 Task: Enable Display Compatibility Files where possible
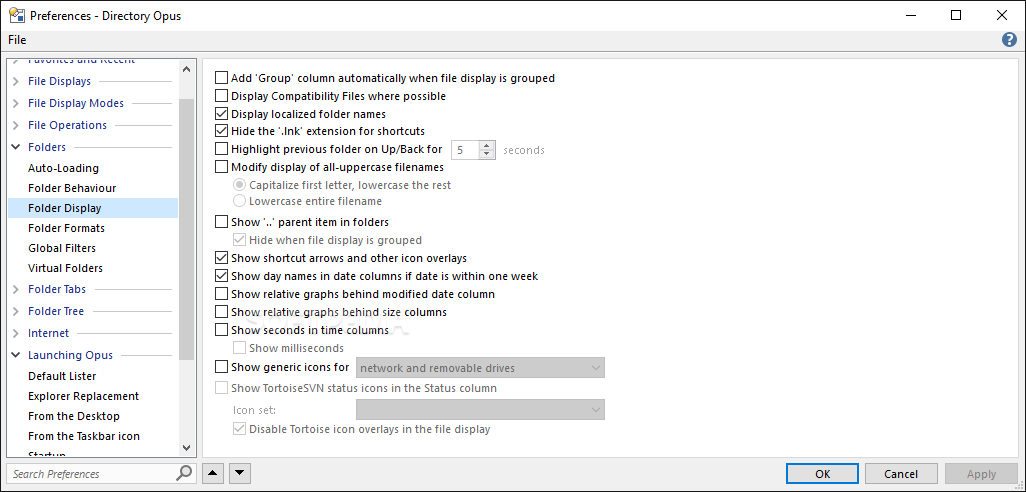[221, 96]
